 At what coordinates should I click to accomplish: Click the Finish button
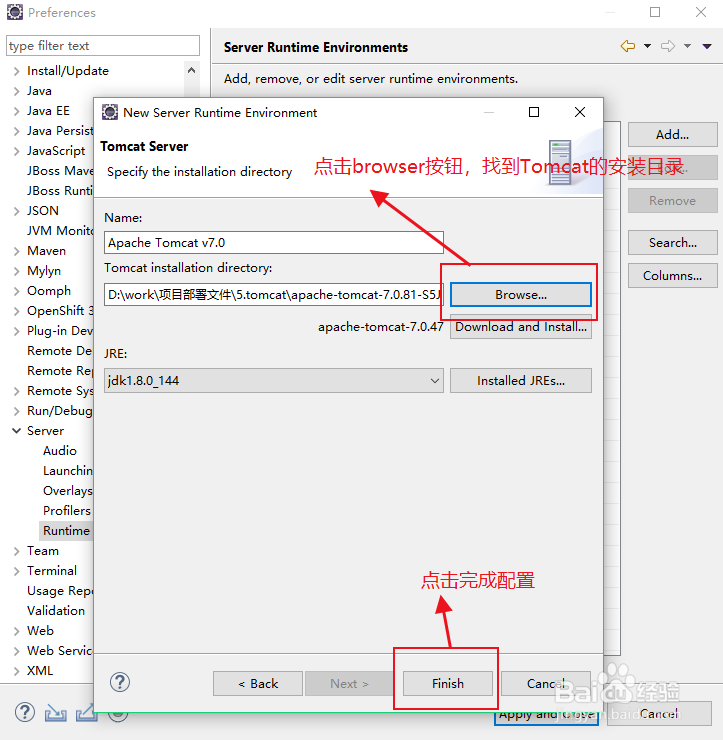[447, 683]
